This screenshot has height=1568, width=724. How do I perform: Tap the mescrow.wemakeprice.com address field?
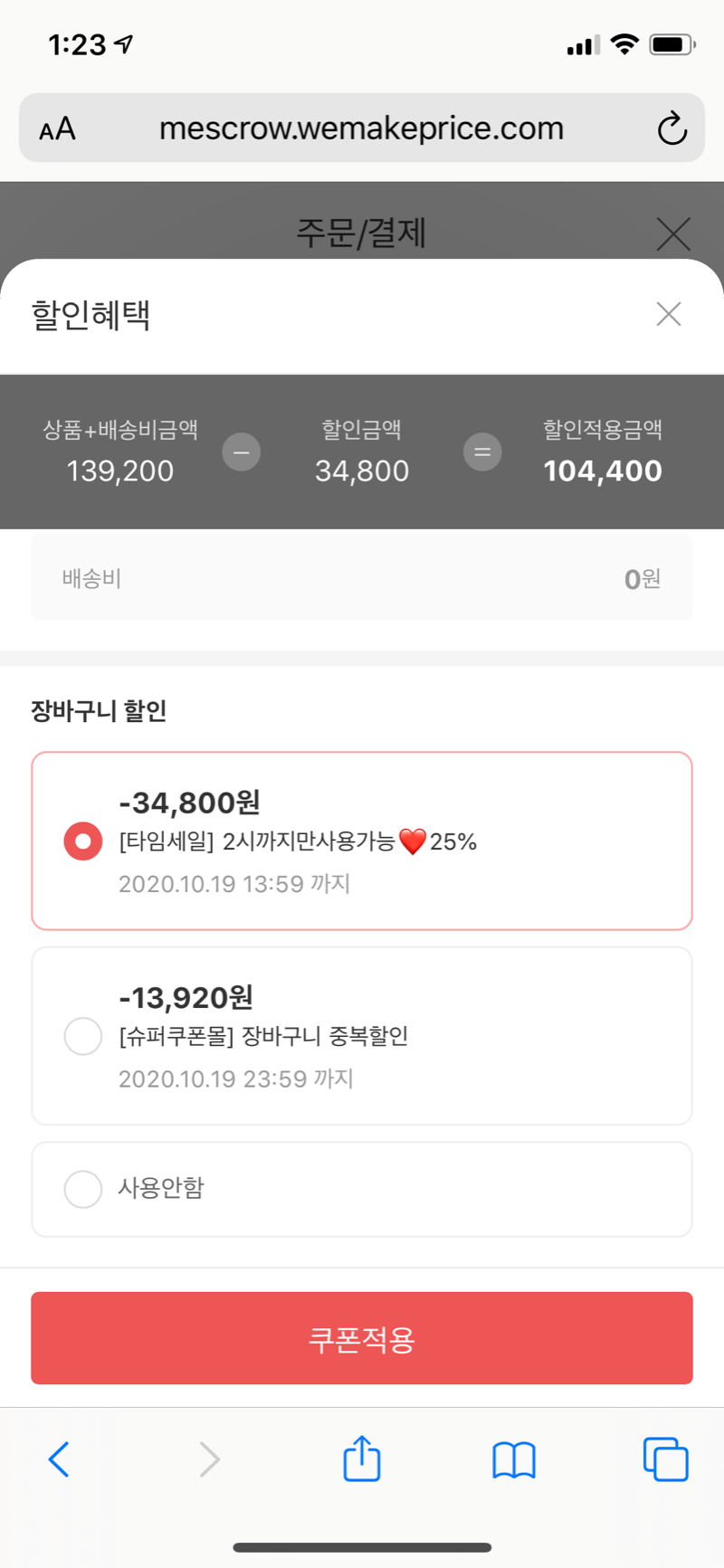[361, 128]
